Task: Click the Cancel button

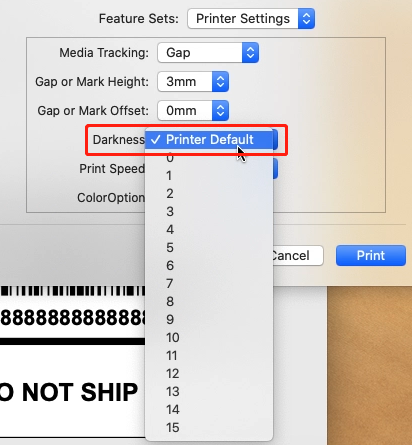Action: coord(298,256)
